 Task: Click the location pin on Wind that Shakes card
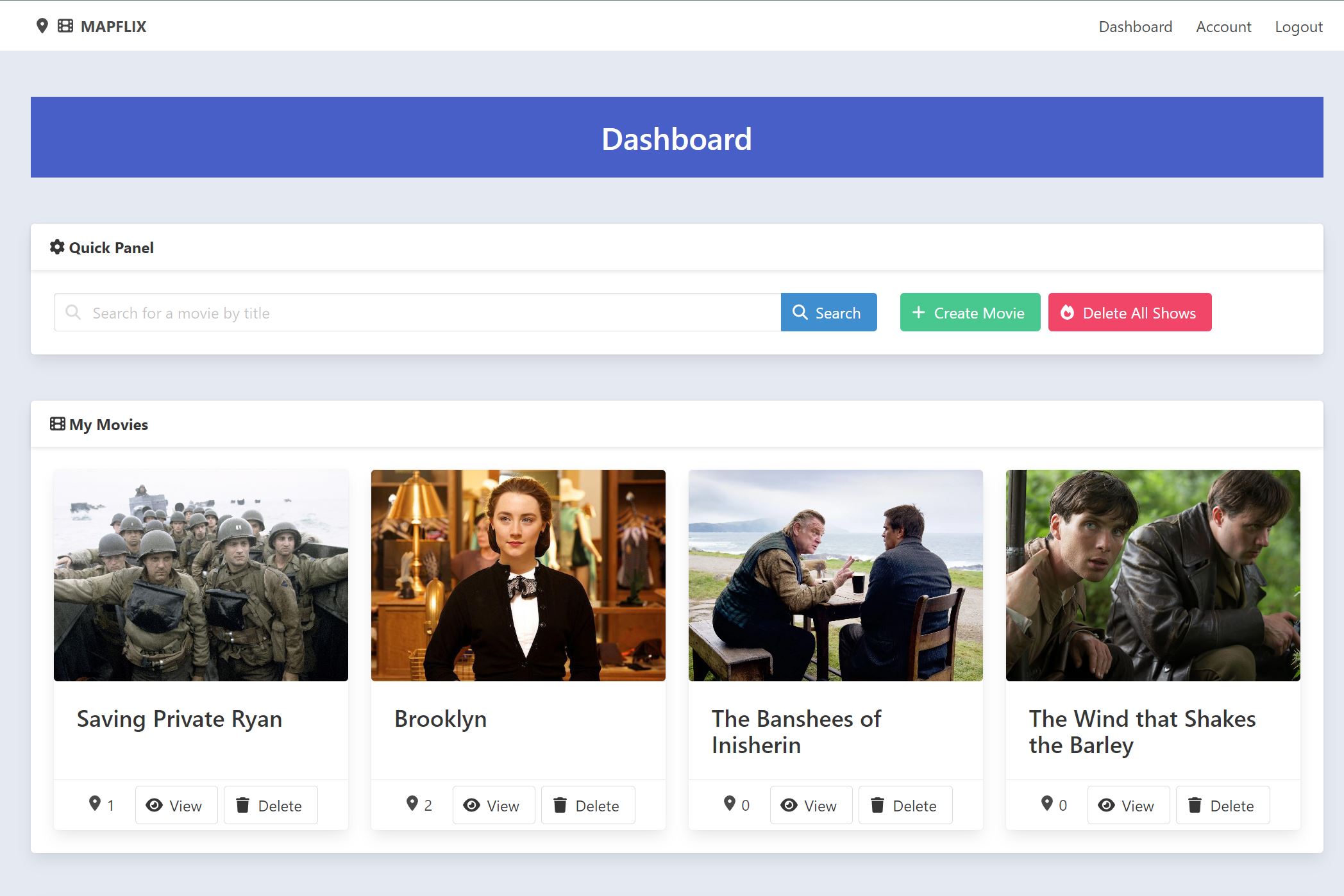tap(1047, 804)
